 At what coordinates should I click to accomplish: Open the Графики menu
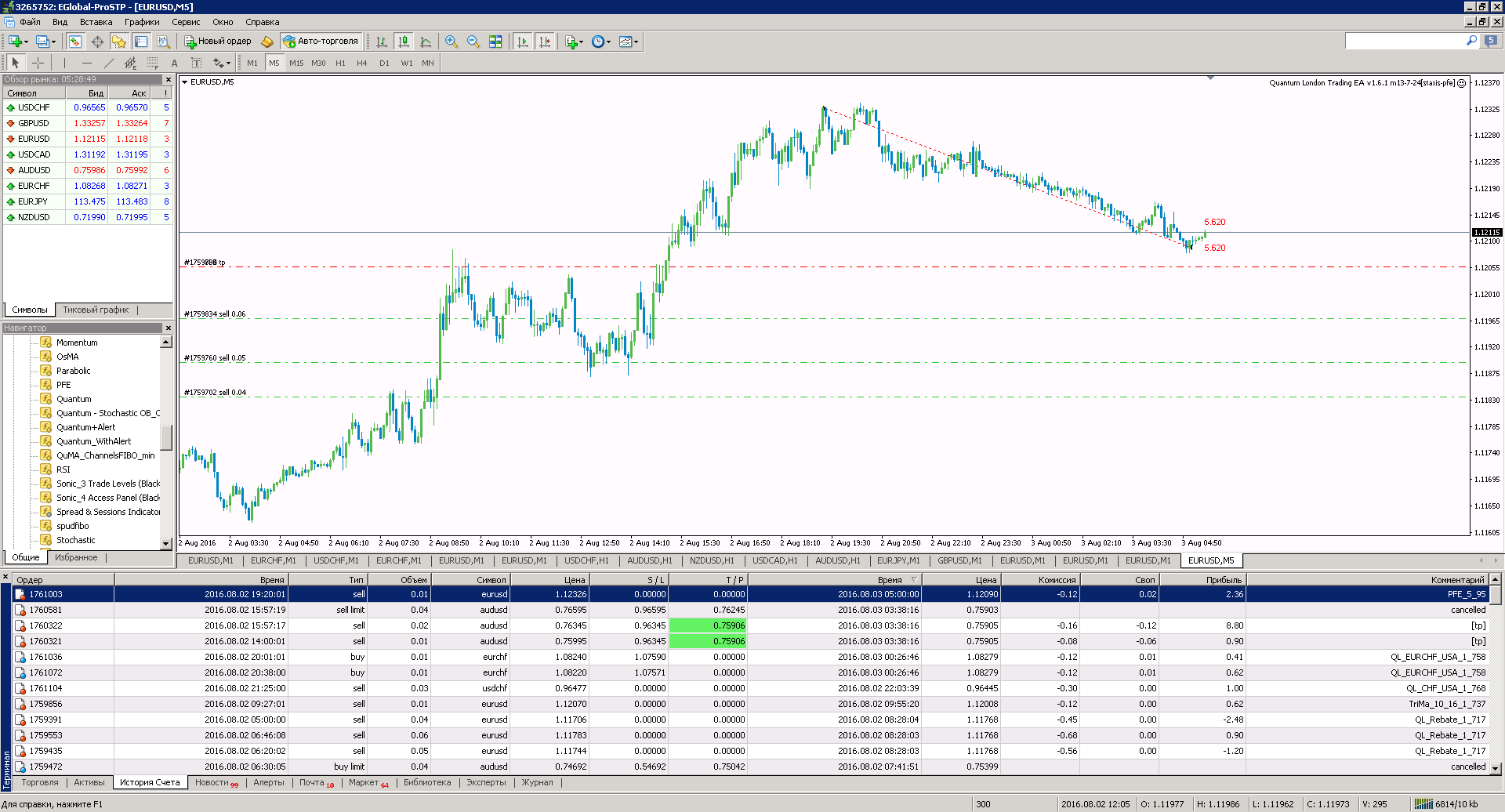coord(142,22)
